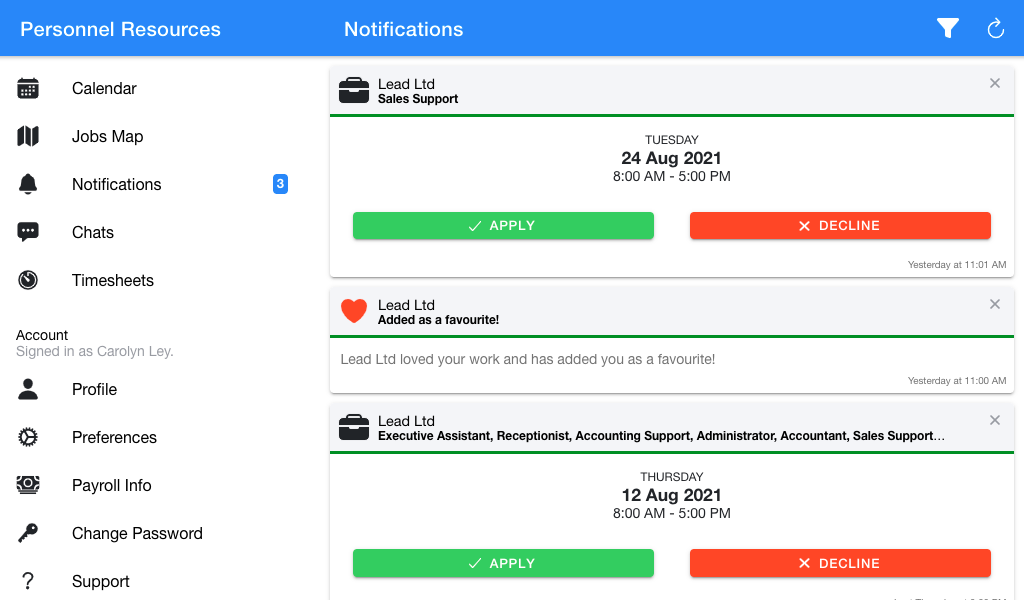This screenshot has width=1024, height=600.
Task: Click the Payroll Info money icon
Action: click(28, 485)
